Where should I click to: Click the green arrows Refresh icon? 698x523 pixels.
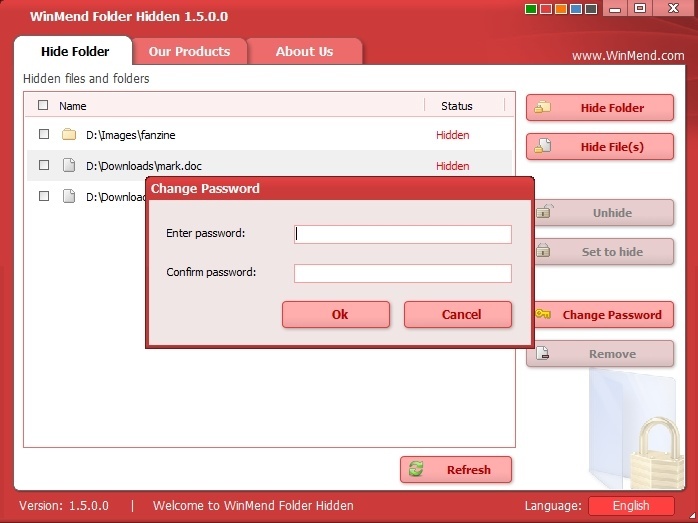pos(416,469)
